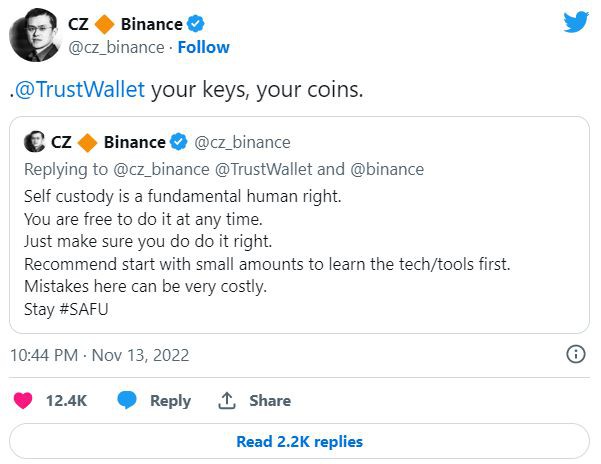Screen dimensions: 601x464
Task: Click the share upload arrow icon
Action: [x=227, y=400]
